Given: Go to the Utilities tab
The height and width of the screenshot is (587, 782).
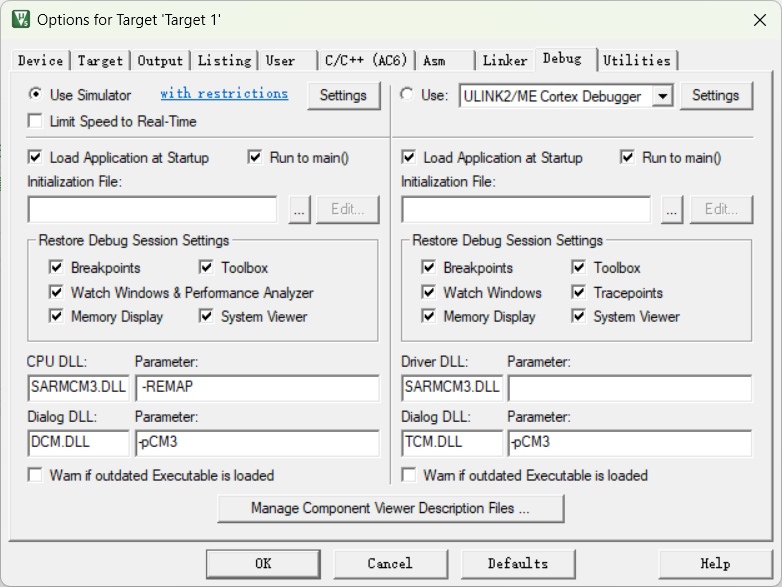Looking at the screenshot, I should [x=637, y=61].
